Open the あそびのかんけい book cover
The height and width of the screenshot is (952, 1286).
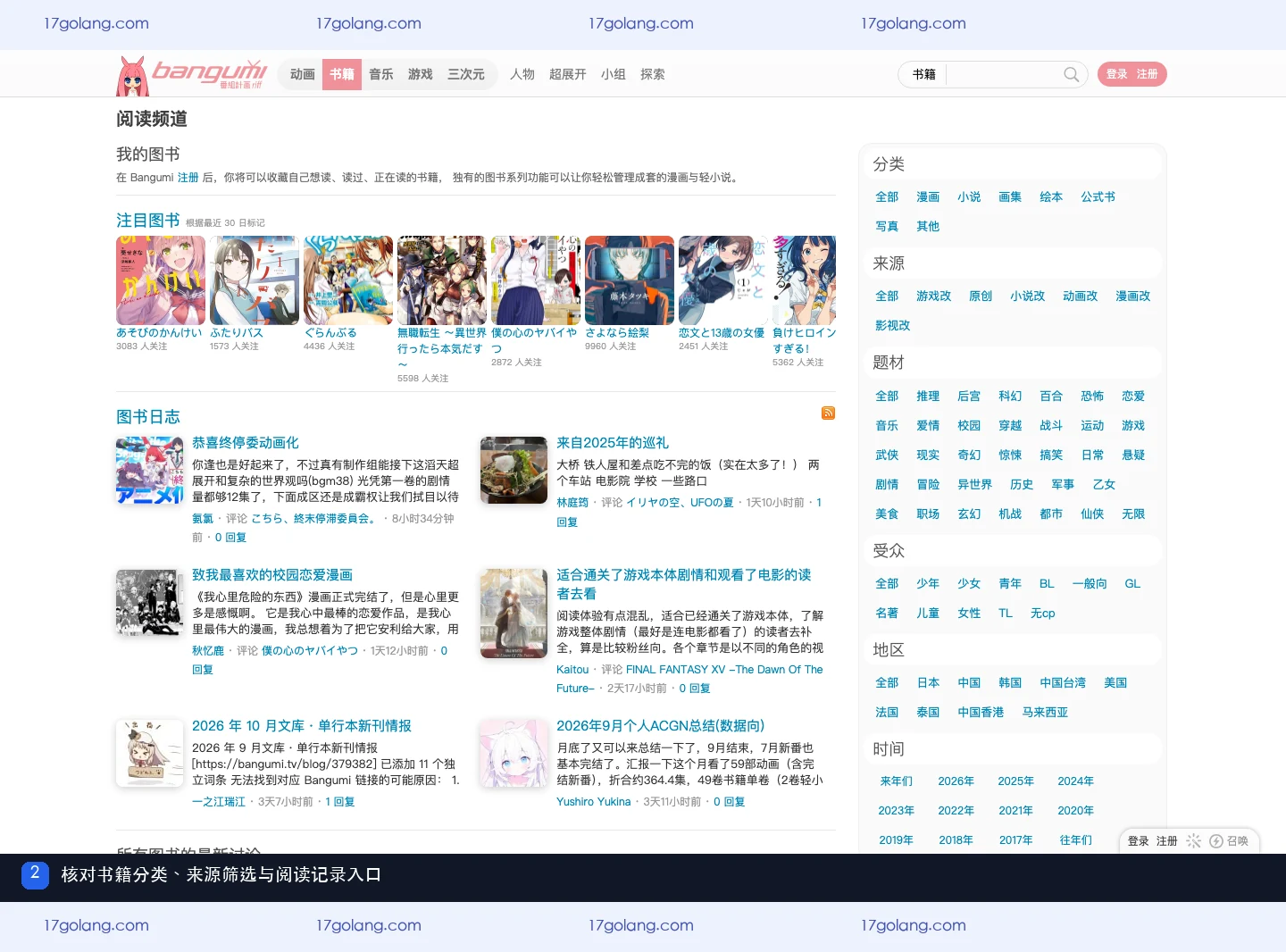pyautogui.click(x=161, y=280)
